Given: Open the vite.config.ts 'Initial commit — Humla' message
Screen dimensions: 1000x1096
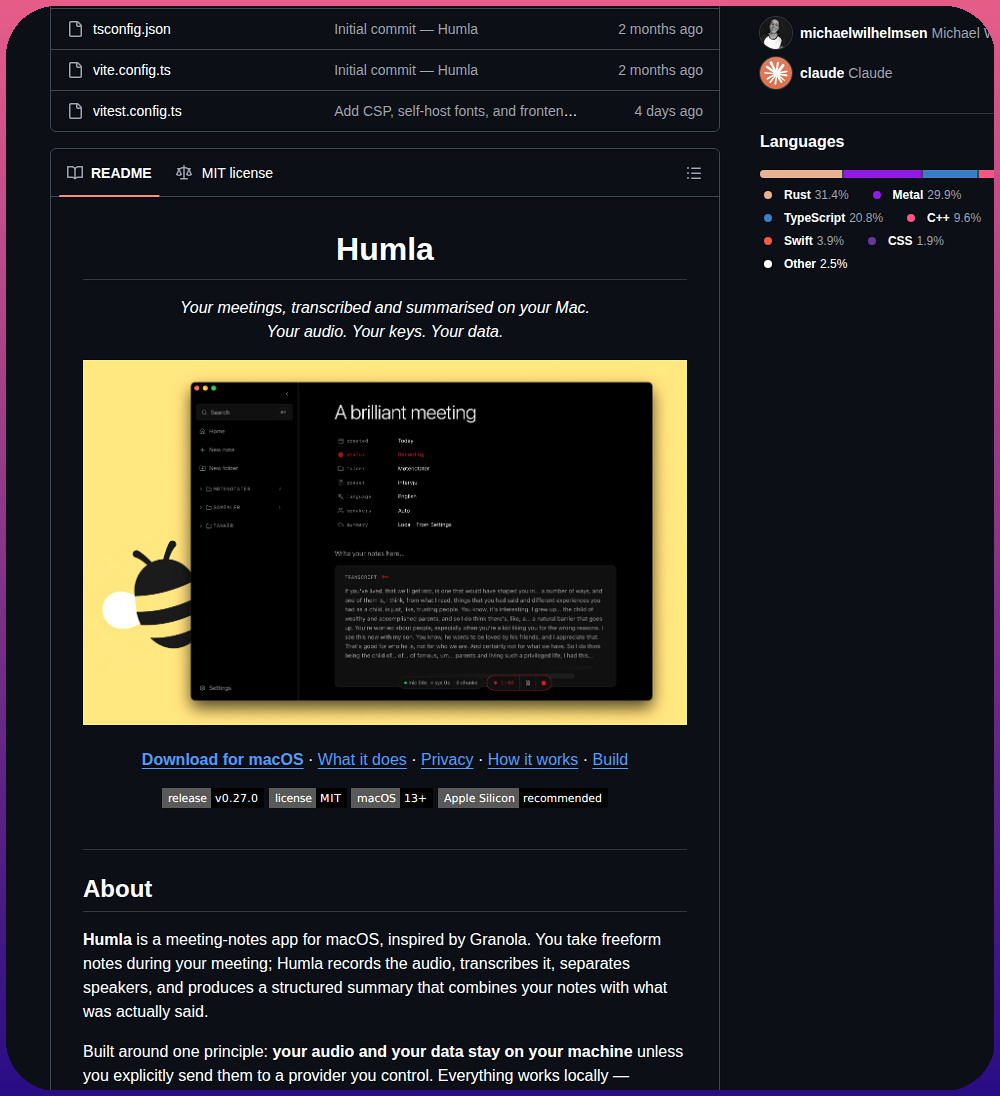Looking at the screenshot, I should pos(406,70).
